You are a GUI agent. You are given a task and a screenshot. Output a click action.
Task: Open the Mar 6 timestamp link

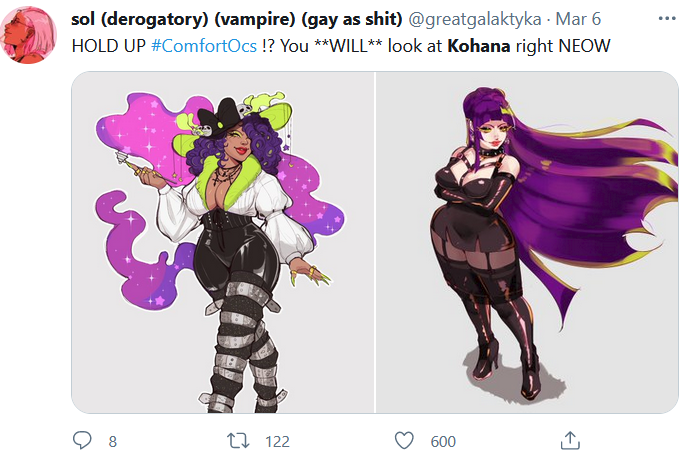578,19
